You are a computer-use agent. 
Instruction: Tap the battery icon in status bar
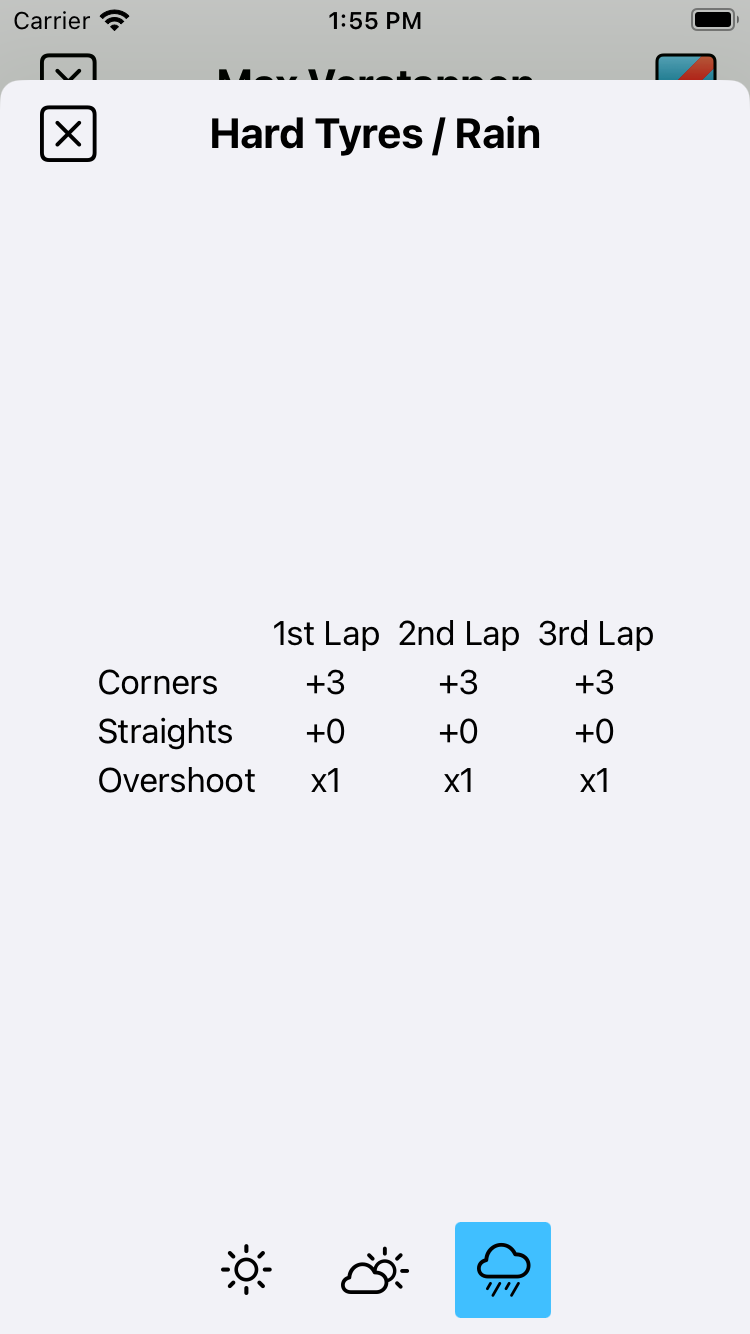[714, 20]
